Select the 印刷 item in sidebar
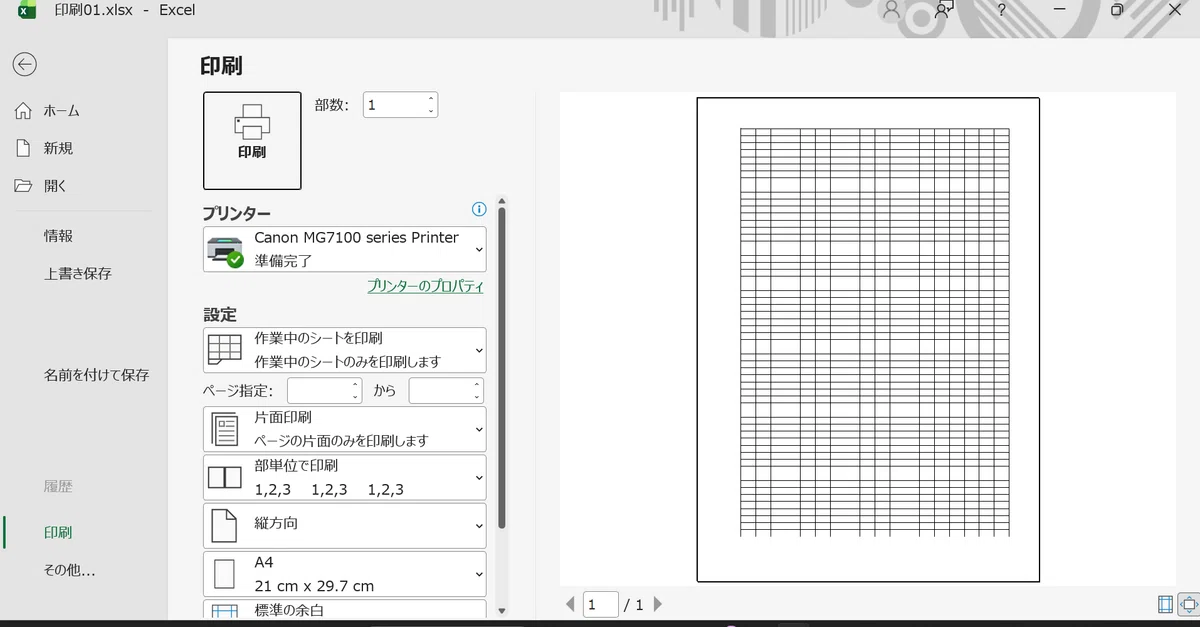 [x=58, y=533]
